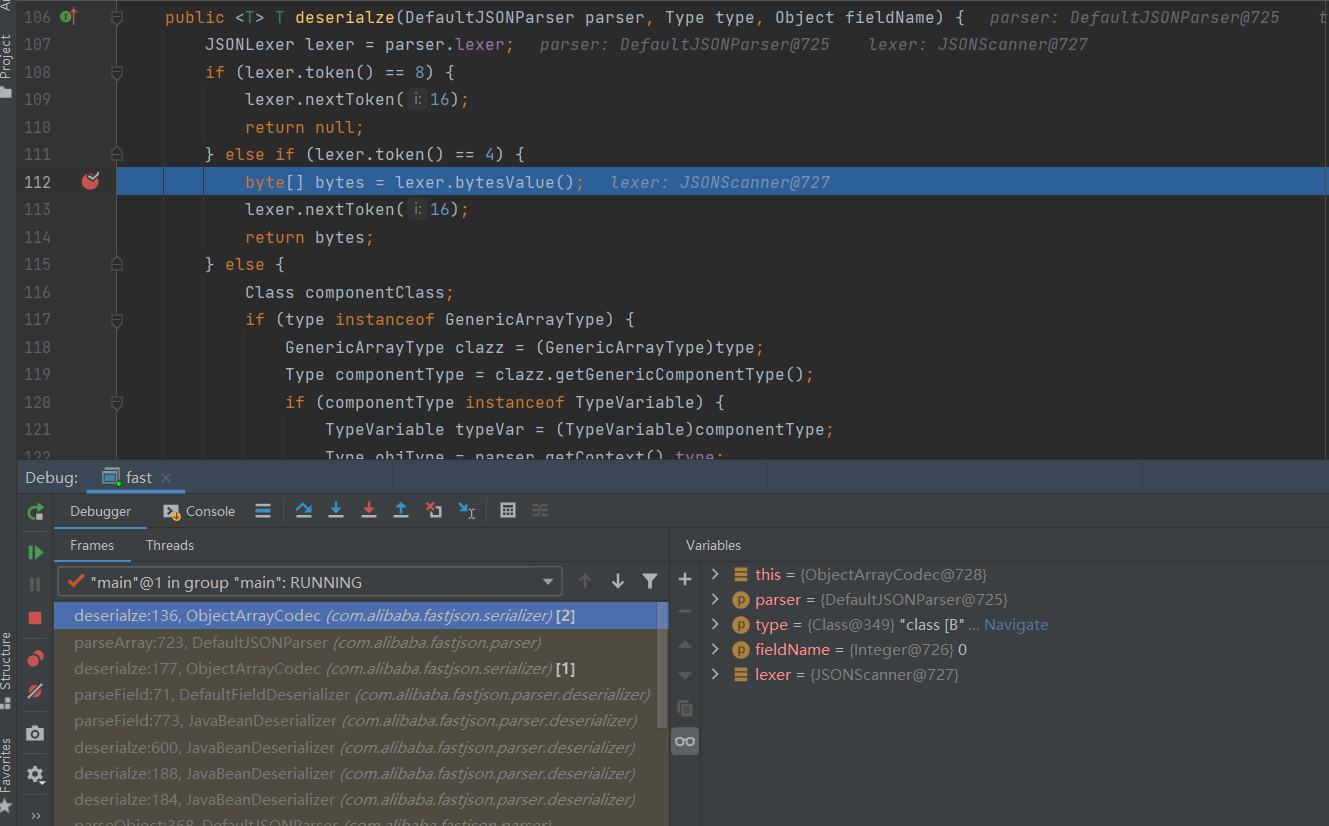The image size is (1329, 826).
Task: Switch to the Console tab
Action: tap(199, 511)
